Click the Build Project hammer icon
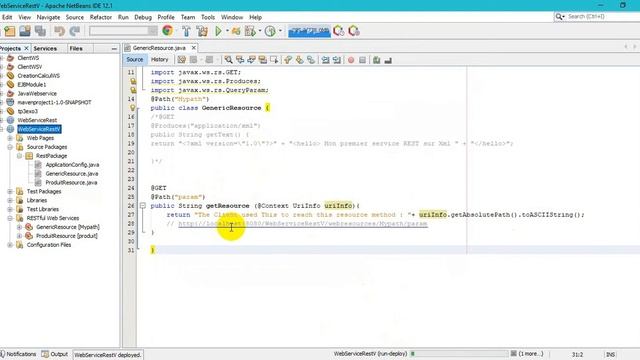Screen dimensions: 640x360 point(186,31)
